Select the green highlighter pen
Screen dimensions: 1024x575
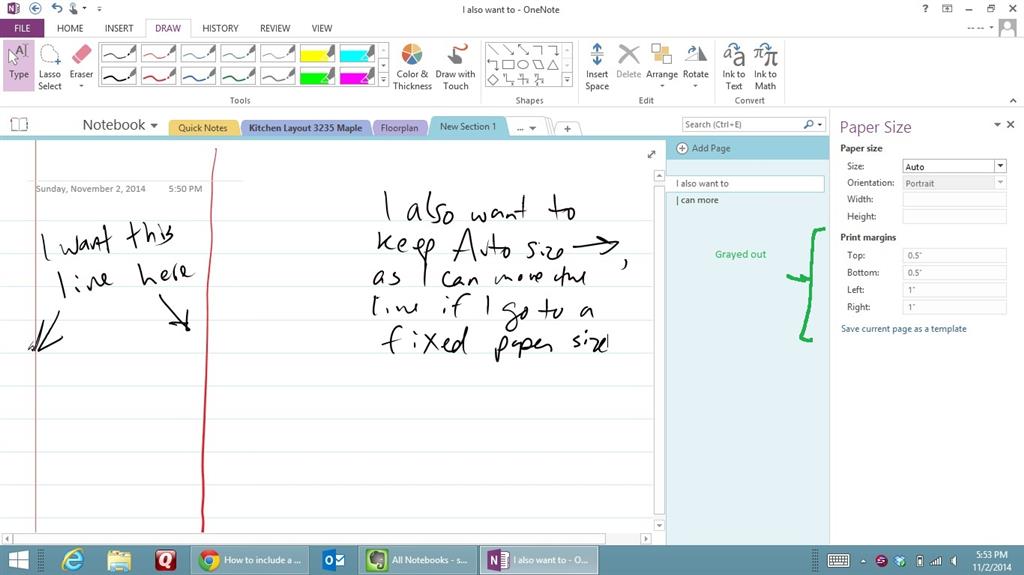coord(317,76)
